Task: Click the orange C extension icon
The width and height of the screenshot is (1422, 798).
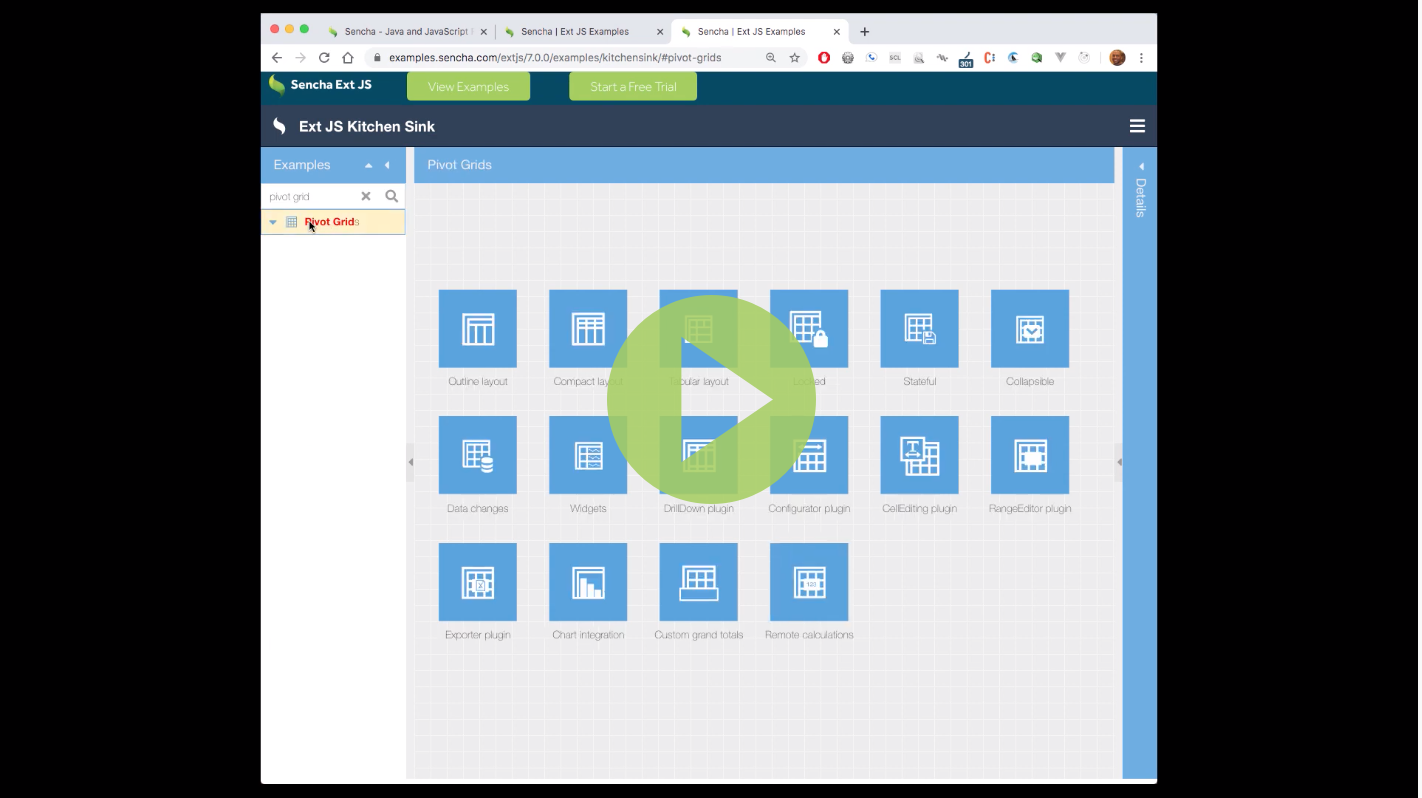Action: pos(990,58)
